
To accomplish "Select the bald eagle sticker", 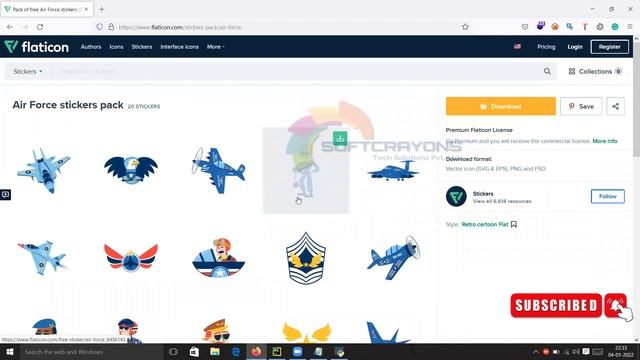I will tap(131, 169).
